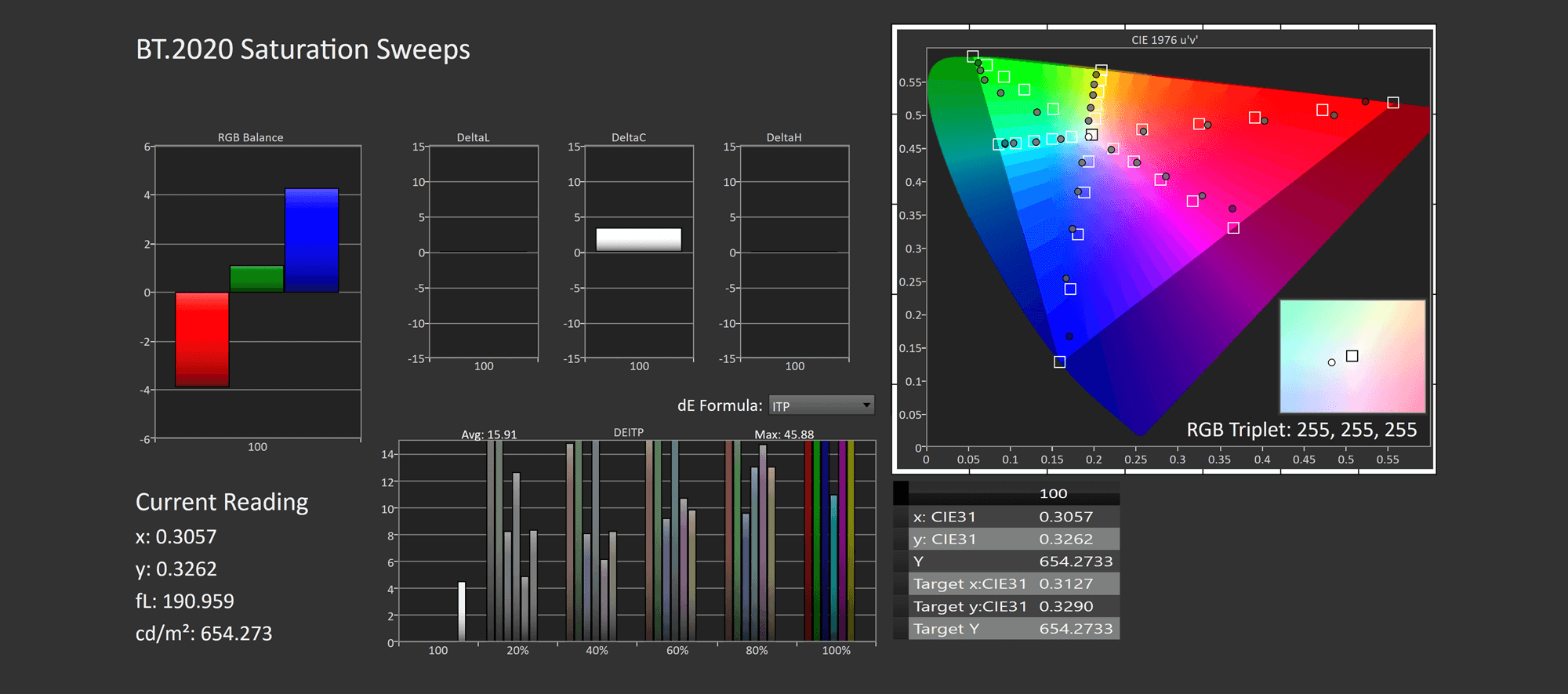This screenshot has width=1568, height=694.
Task: Click the measured circle in white point inset
Action: point(1331,362)
